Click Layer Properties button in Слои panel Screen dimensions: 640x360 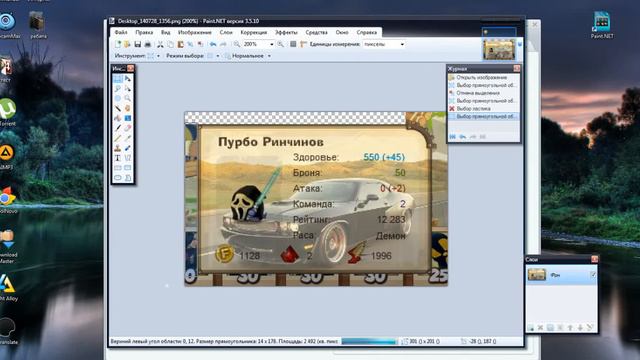point(590,327)
